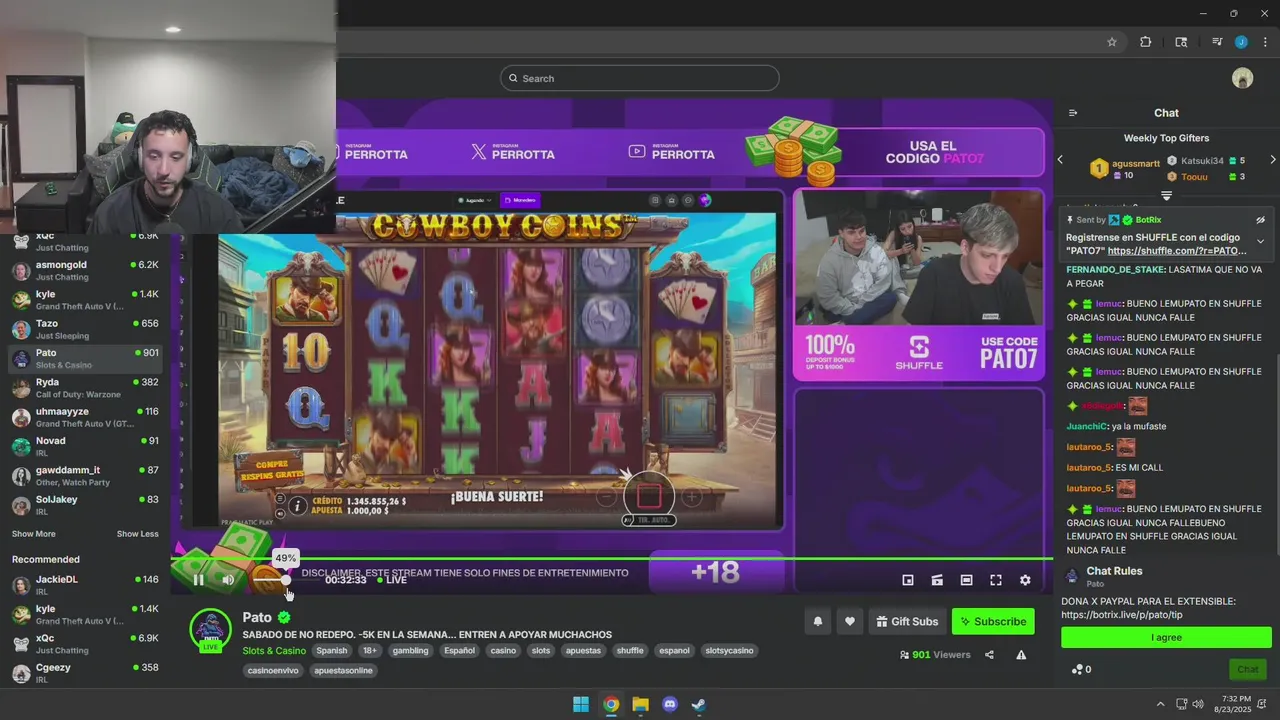
Task: Open Chrome extensions puzzle icon
Action: click(1146, 42)
